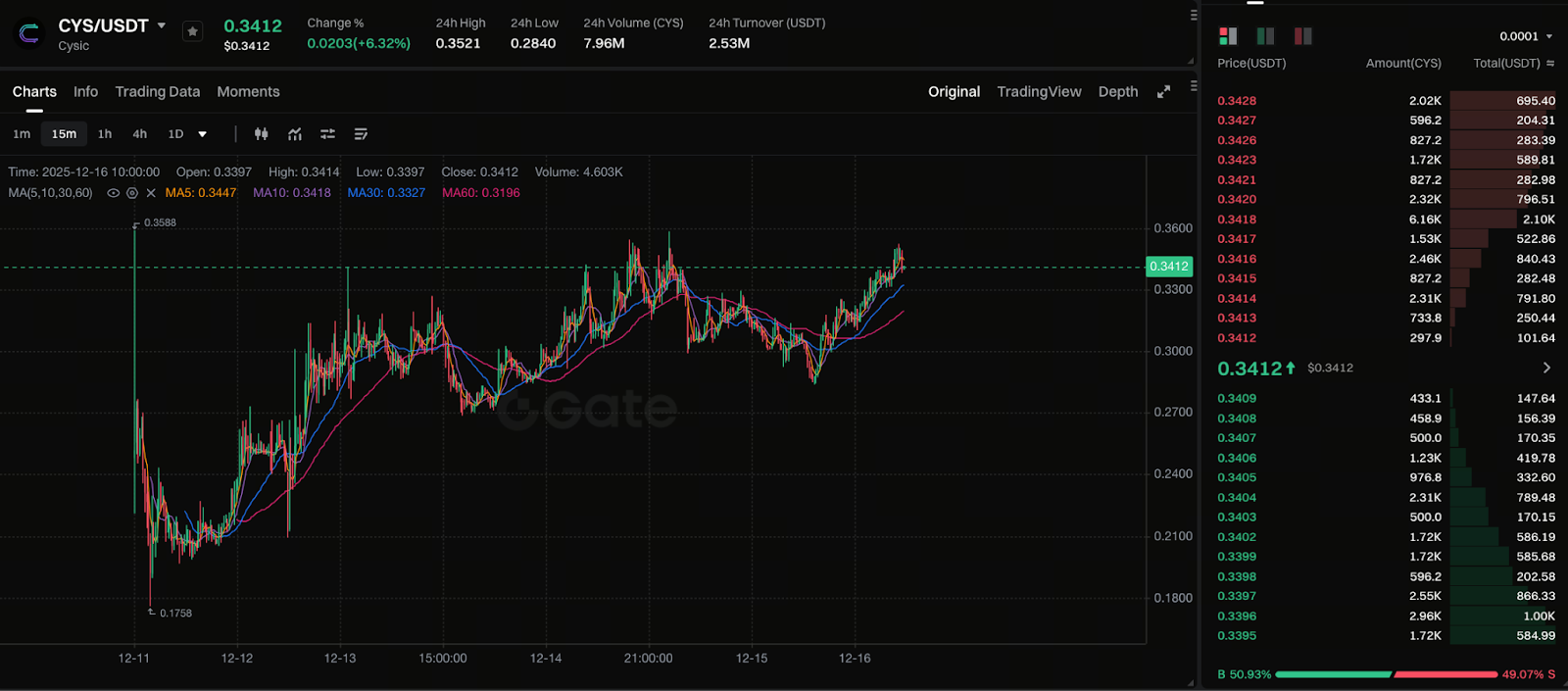
Task: Click the change value 0.0203(+6.32%)
Action: (x=359, y=43)
